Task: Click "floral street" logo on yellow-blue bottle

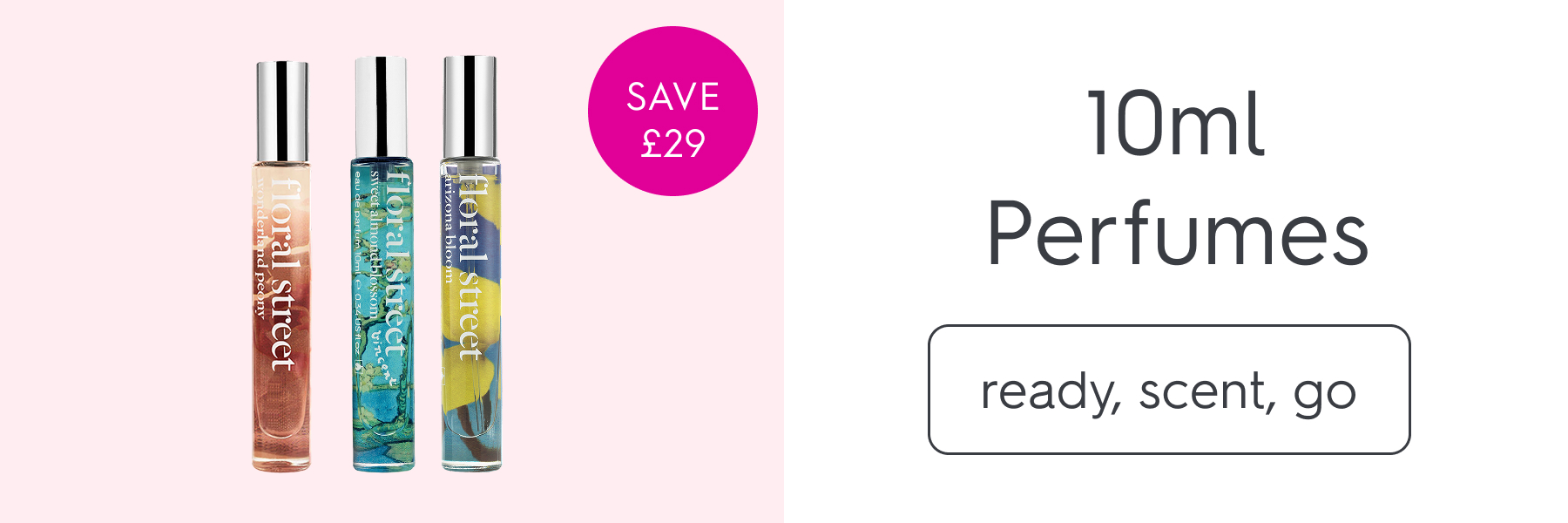Action: (x=471, y=266)
